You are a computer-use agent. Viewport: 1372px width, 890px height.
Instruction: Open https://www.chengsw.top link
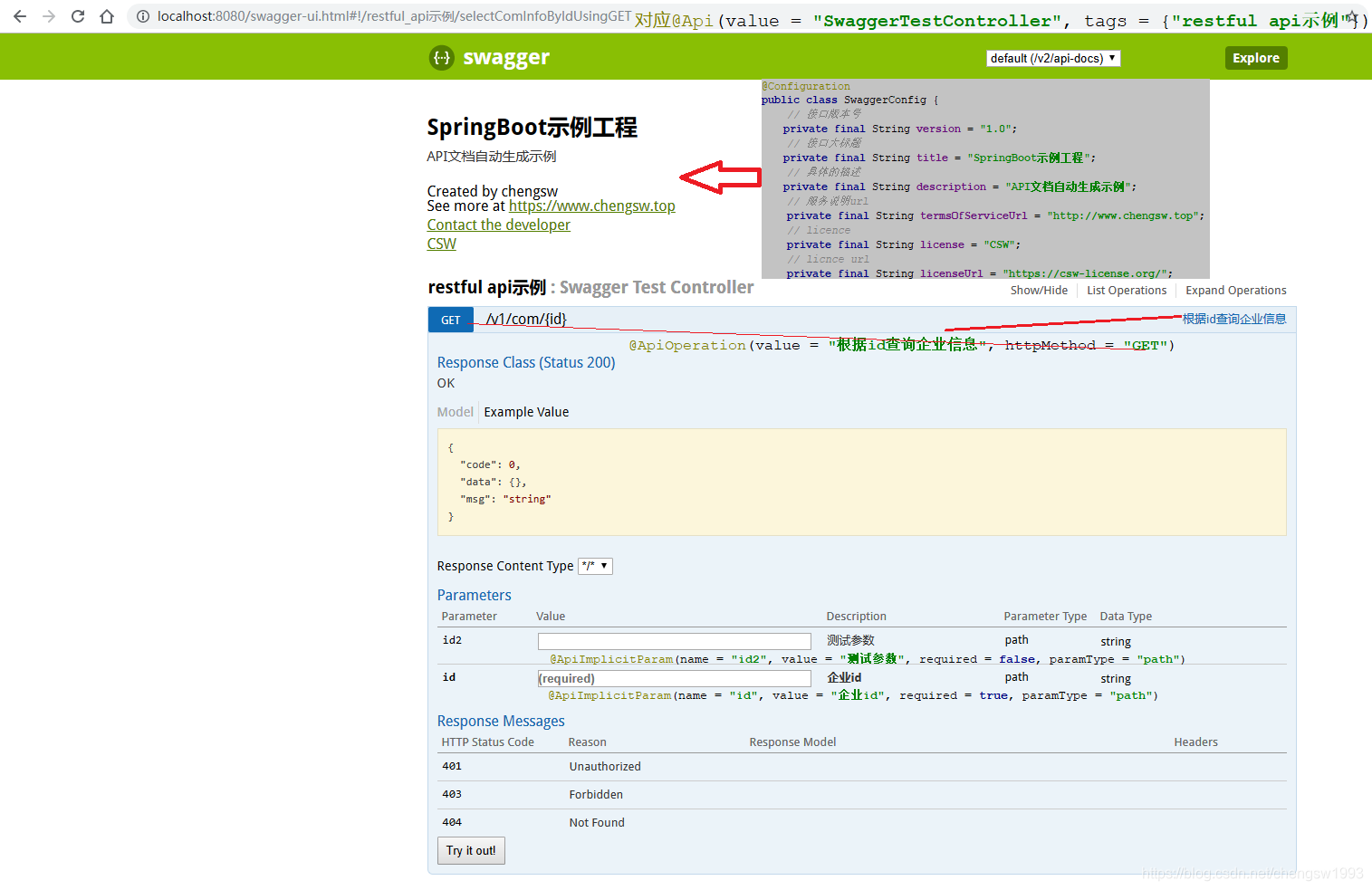click(592, 206)
